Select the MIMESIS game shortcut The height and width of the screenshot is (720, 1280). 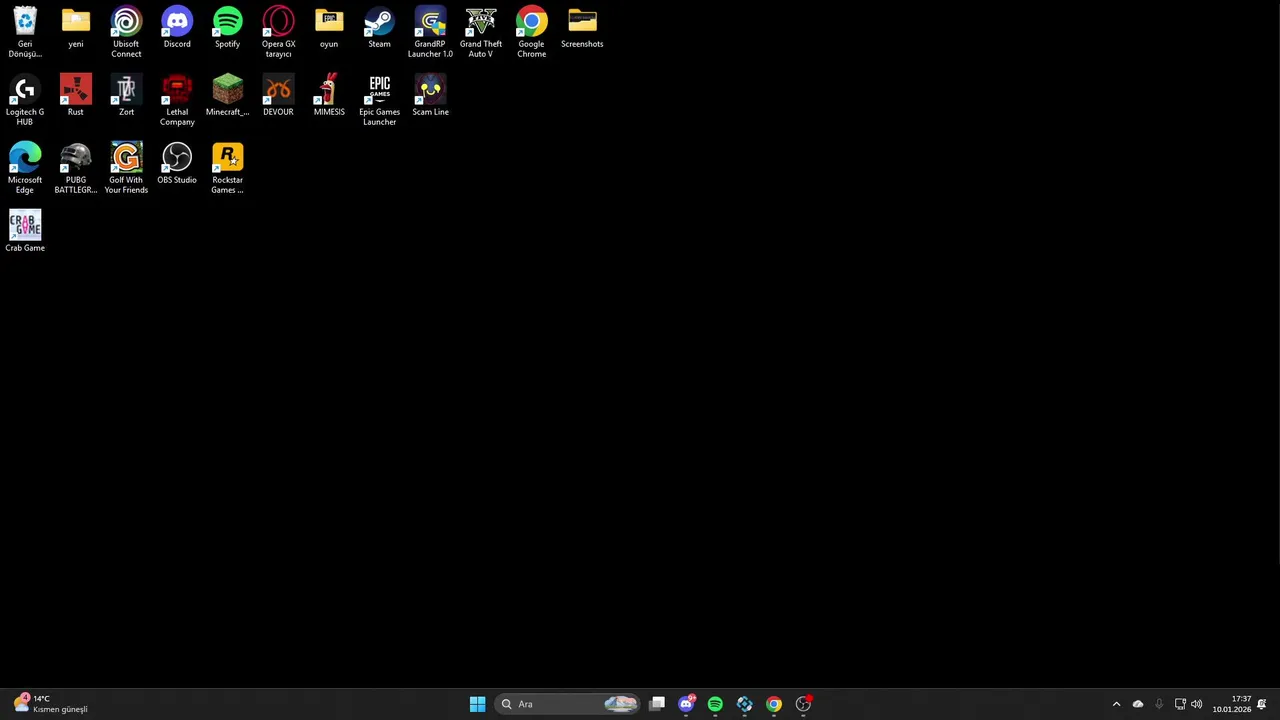[x=329, y=96]
